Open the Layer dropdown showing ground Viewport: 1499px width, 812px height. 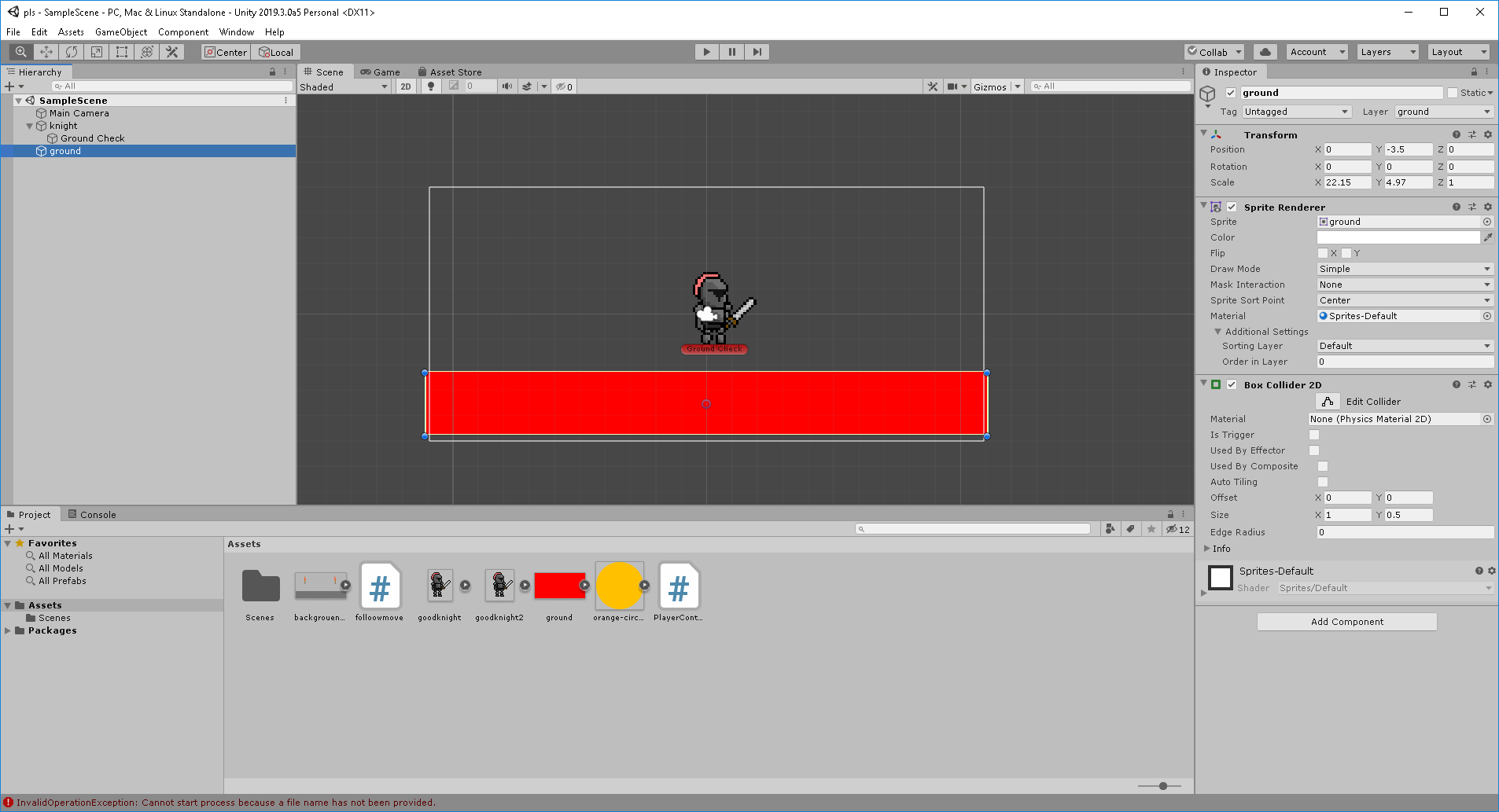point(1444,112)
